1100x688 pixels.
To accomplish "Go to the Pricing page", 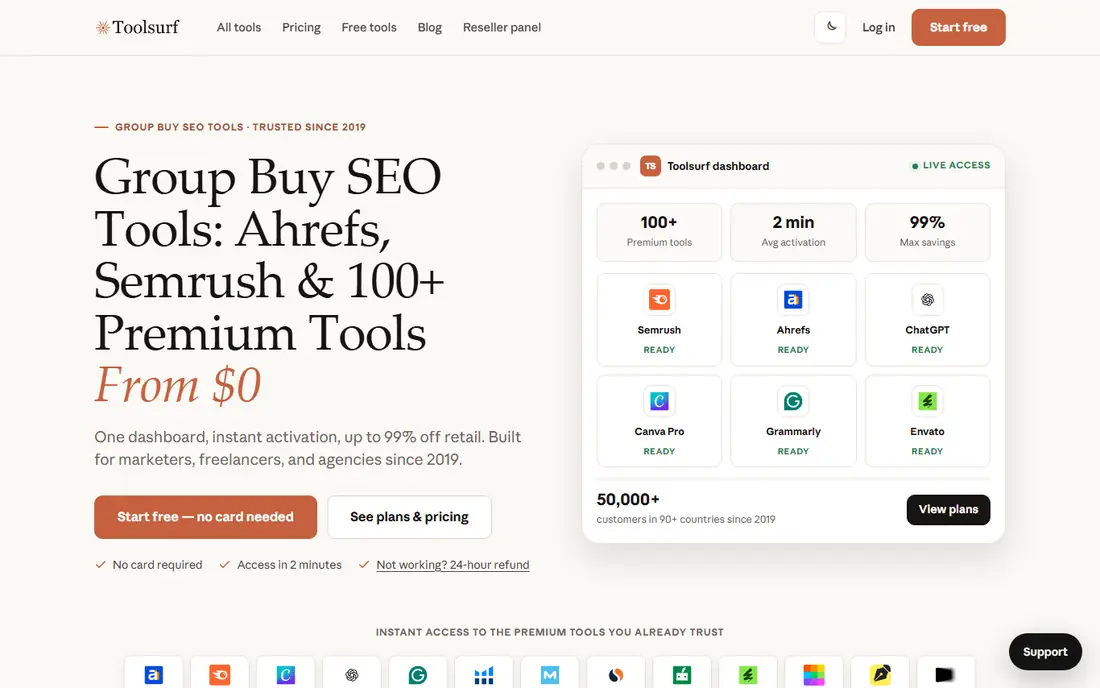I will [301, 27].
